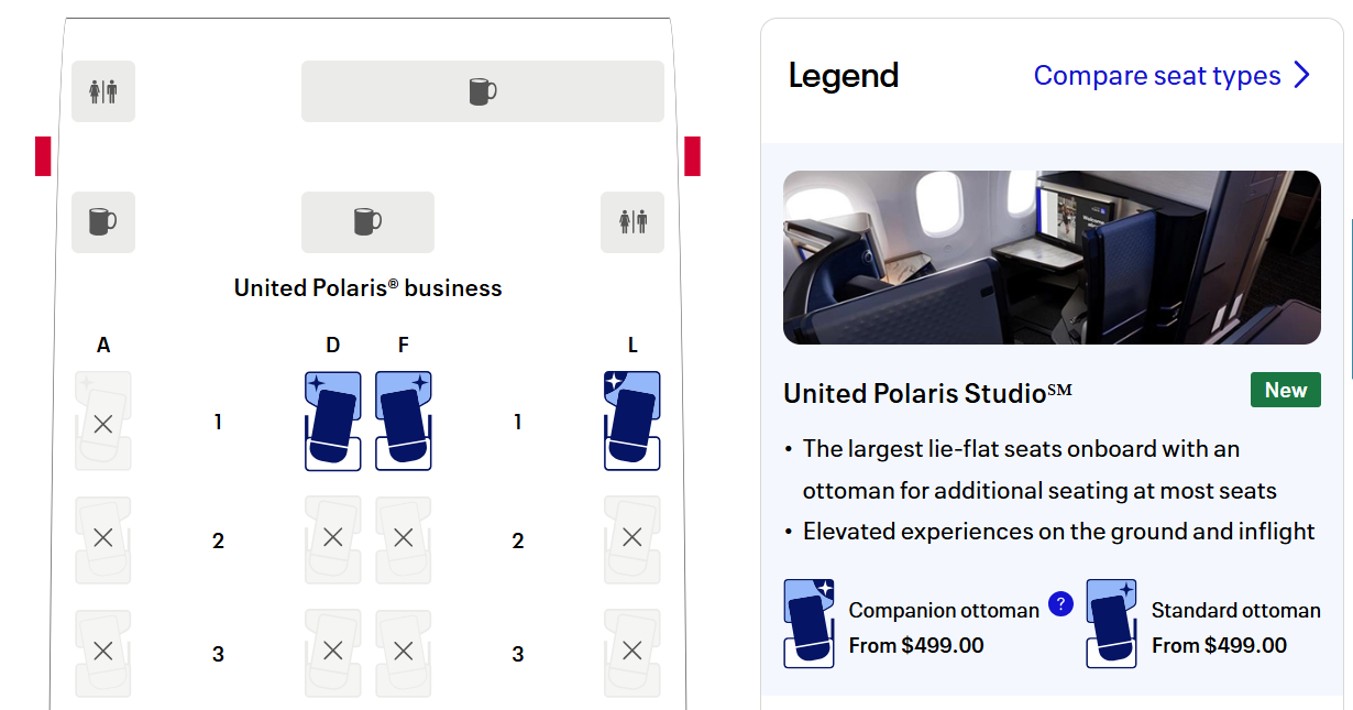The height and width of the screenshot is (710, 1353).
Task: Click the Companion ottoman legend seat icon
Action: click(809, 623)
